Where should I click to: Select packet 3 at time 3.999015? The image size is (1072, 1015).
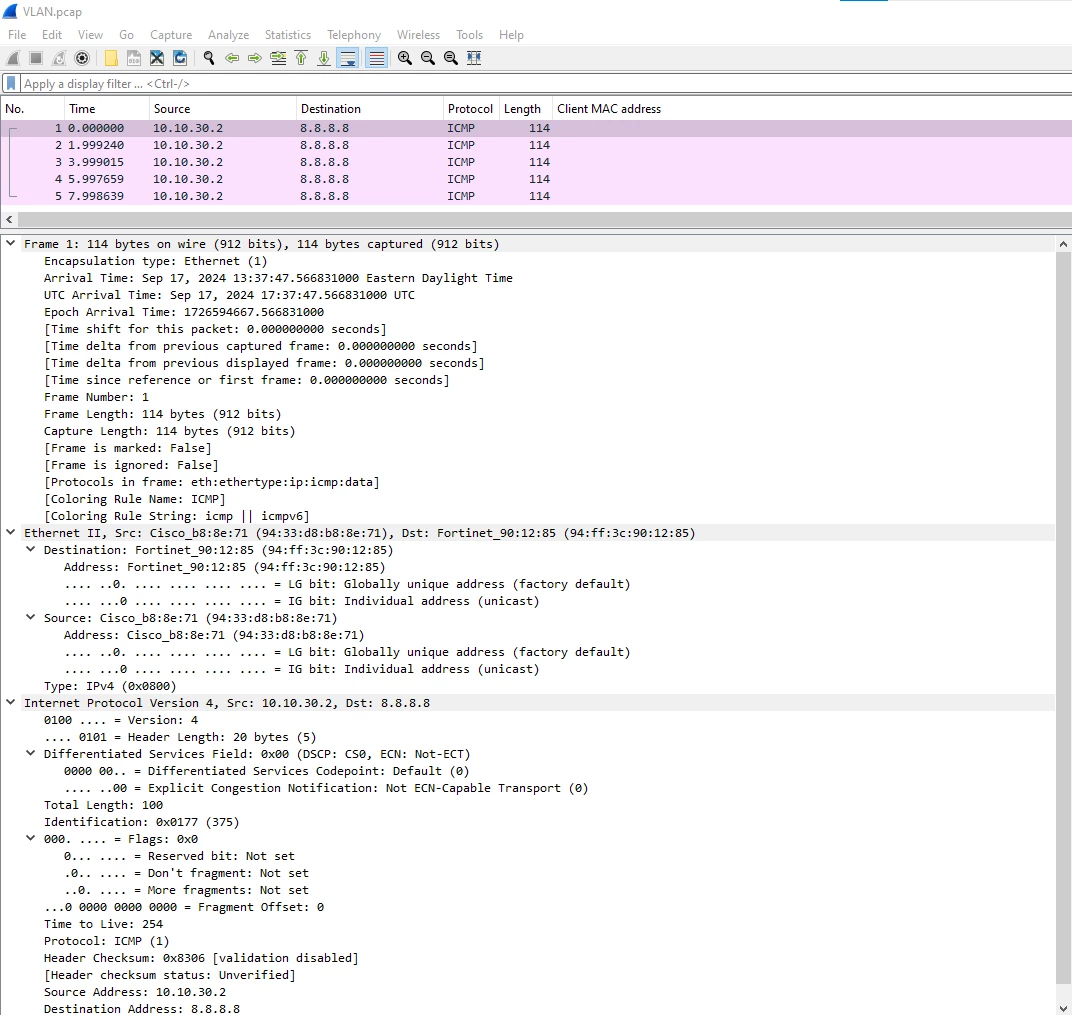(536, 162)
